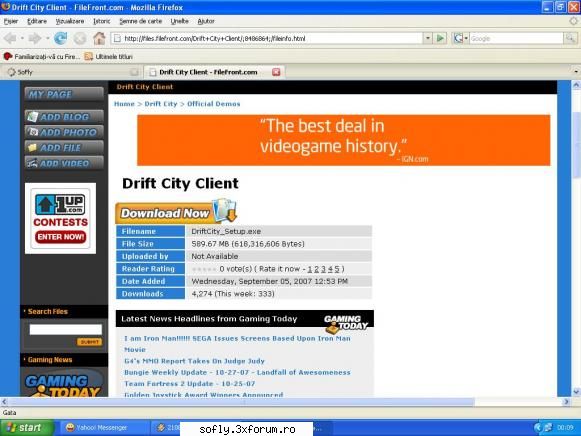
Task: Close the Drift City Client tab
Action: (276, 72)
